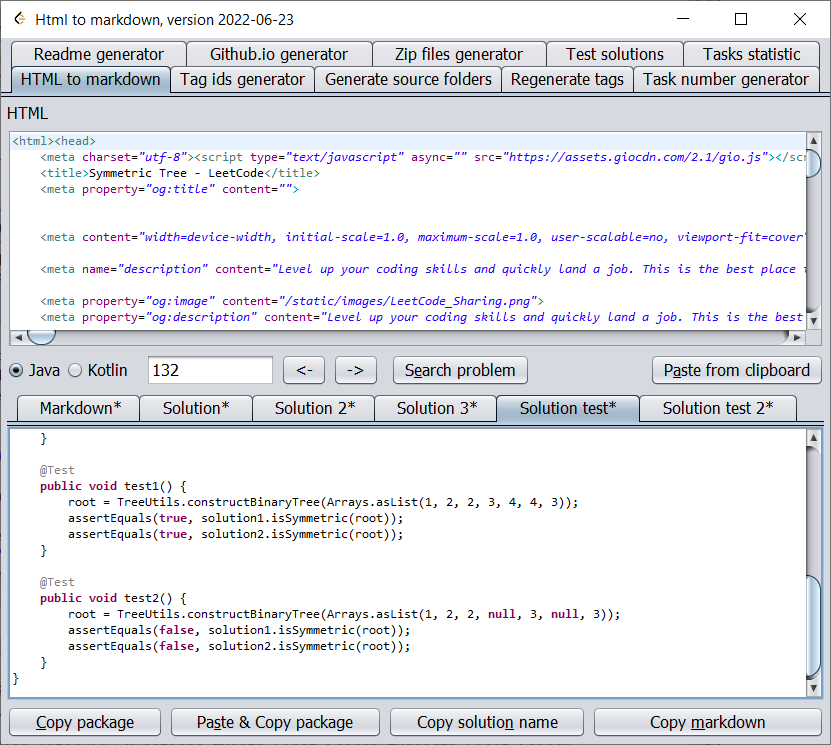The height and width of the screenshot is (745, 831).
Task: Select the Java radio button
Action: coord(35,370)
